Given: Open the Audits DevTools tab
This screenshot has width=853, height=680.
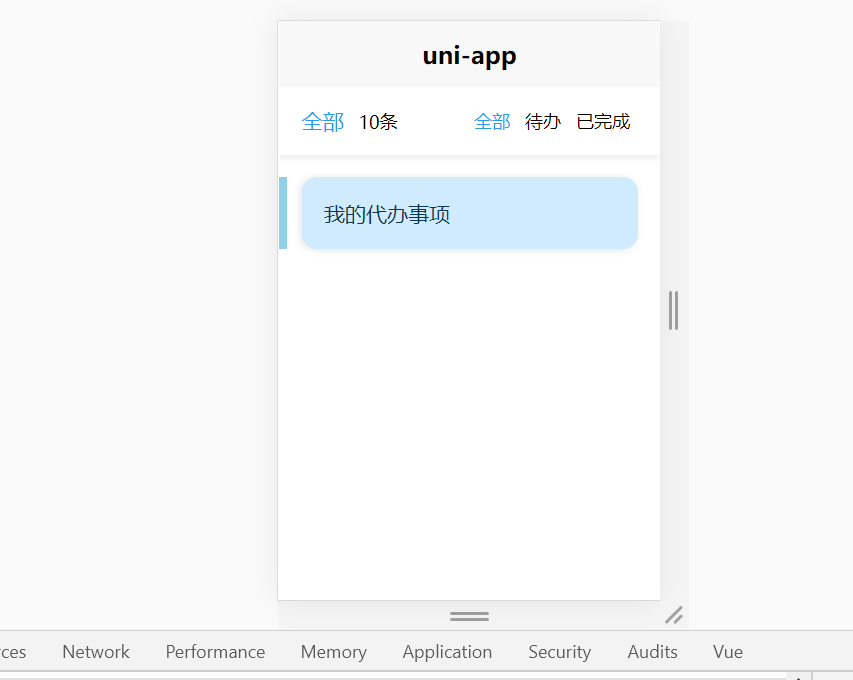Looking at the screenshot, I should point(653,652).
